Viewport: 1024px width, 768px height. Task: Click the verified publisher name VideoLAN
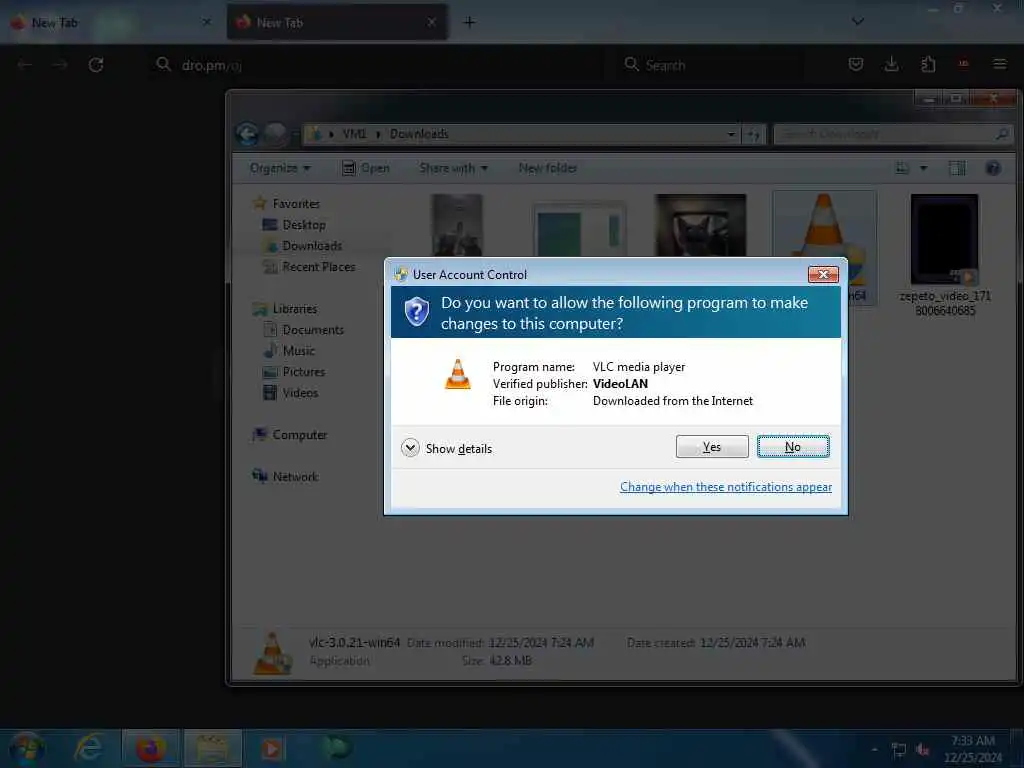point(620,384)
